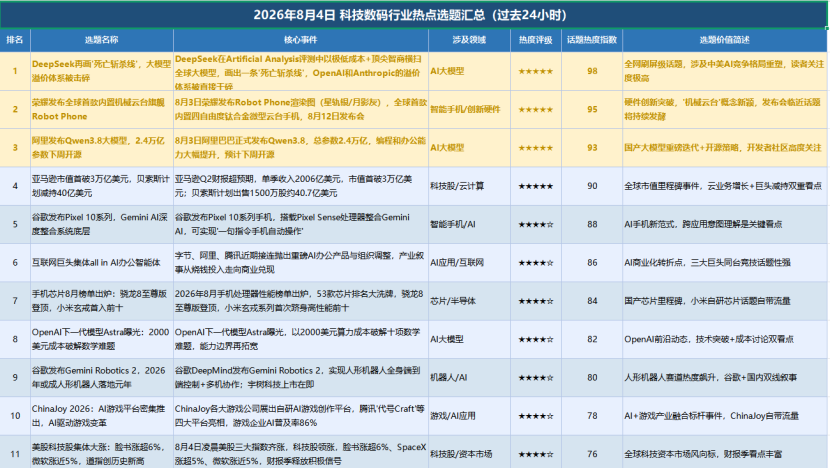Select heat index cell '84'
The width and height of the screenshot is (830, 468).
(592, 301)
